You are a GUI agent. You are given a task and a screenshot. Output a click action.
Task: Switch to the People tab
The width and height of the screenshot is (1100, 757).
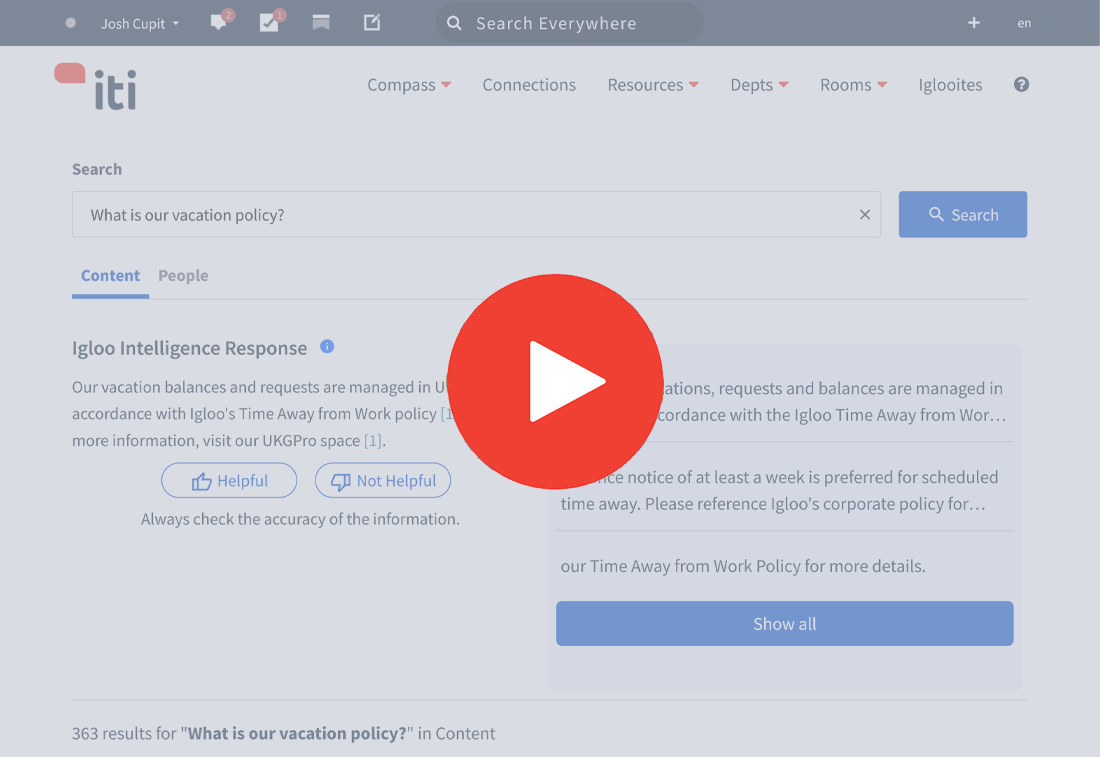coord(183,275)
